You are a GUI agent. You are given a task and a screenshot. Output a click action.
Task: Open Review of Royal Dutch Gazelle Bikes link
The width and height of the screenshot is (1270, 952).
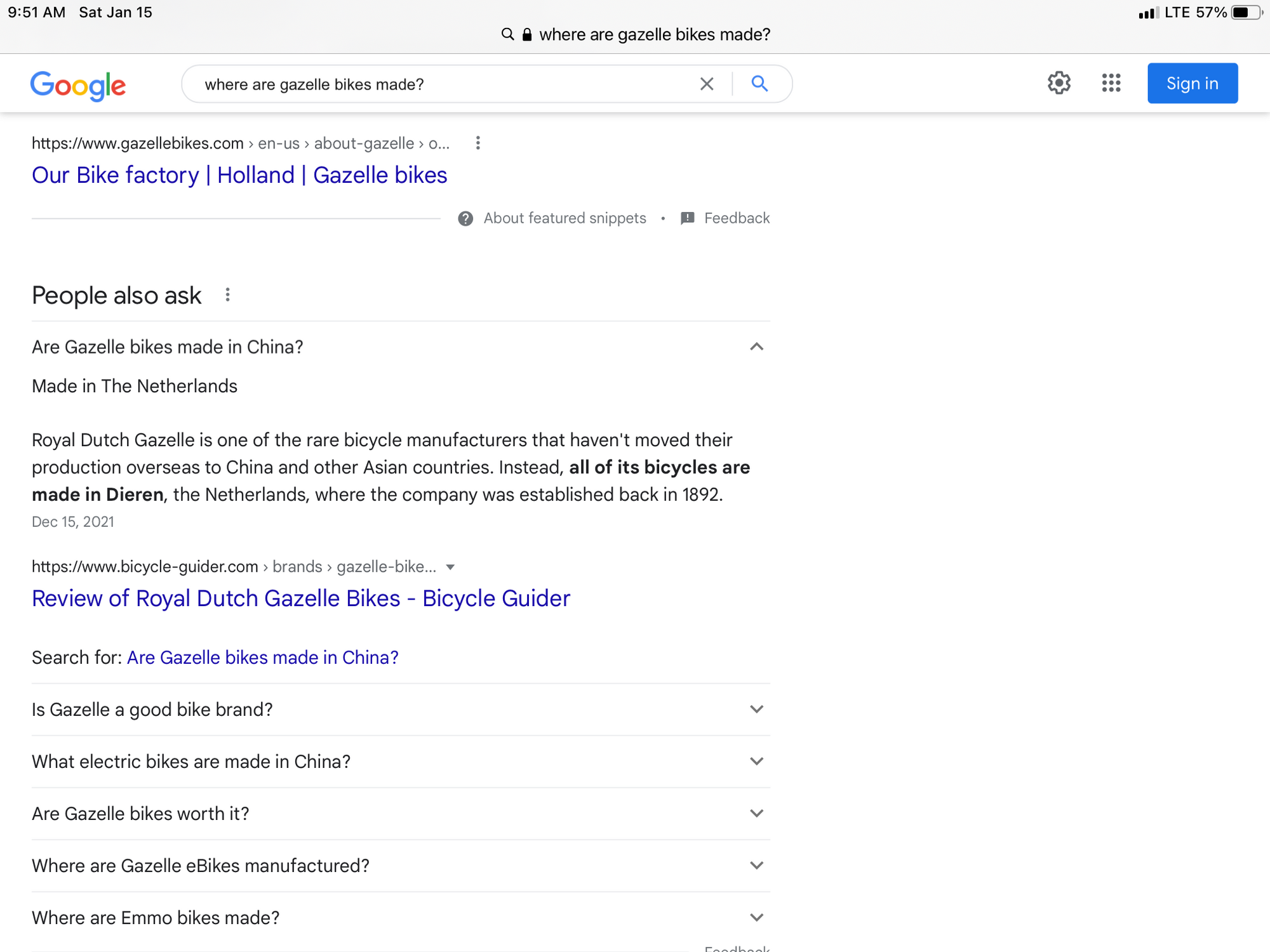coord(301,598)
